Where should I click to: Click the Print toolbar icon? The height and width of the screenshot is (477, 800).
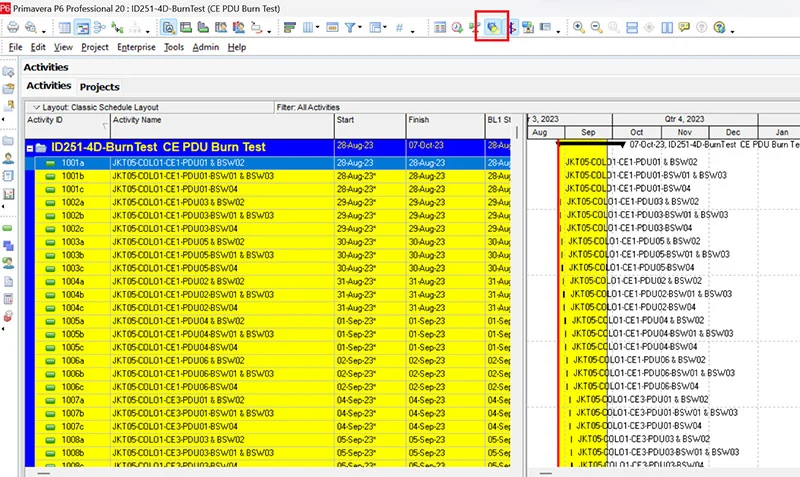tap(13, 28)
